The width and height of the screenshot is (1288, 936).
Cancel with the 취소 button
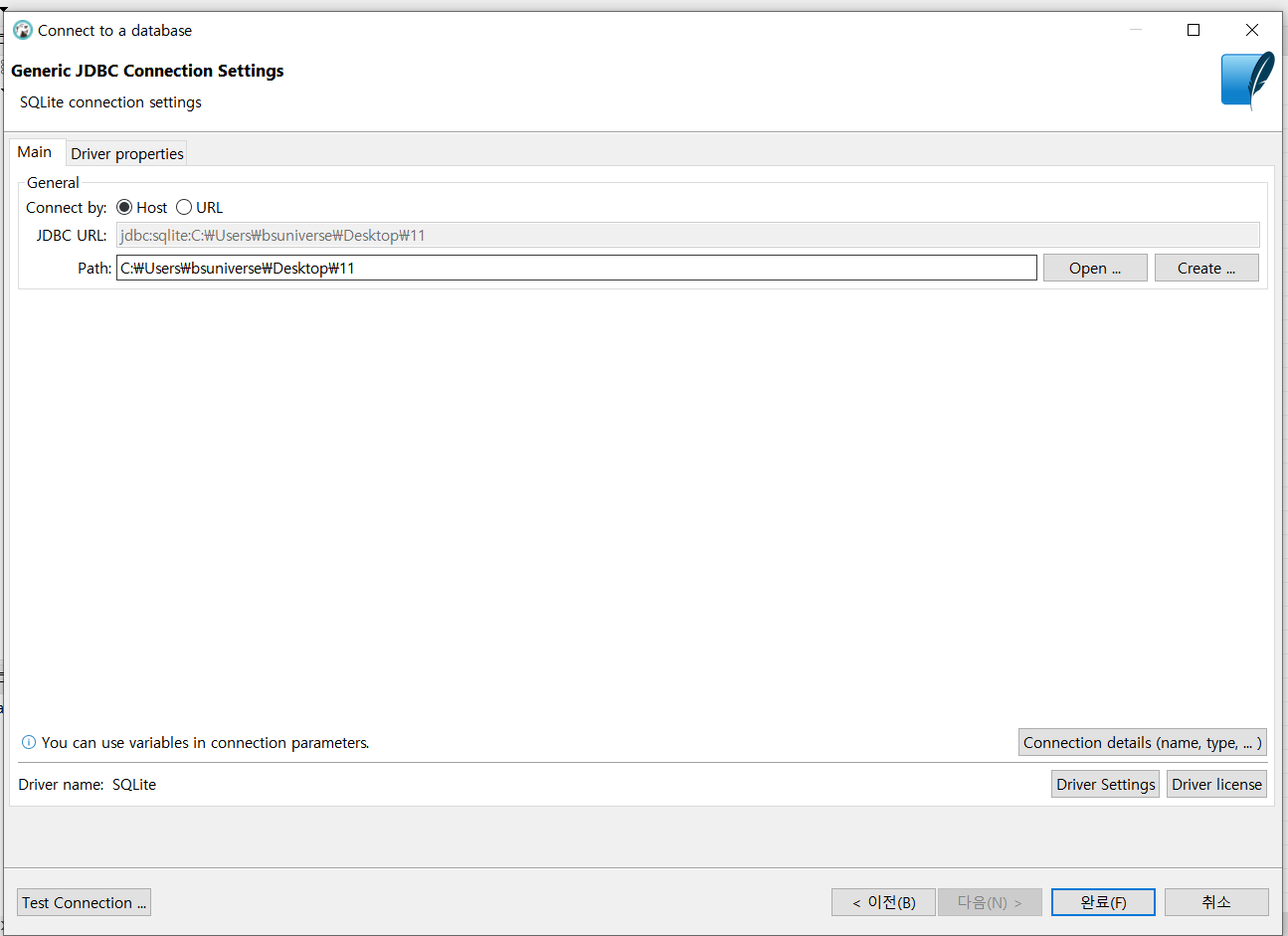(1216, 902)
